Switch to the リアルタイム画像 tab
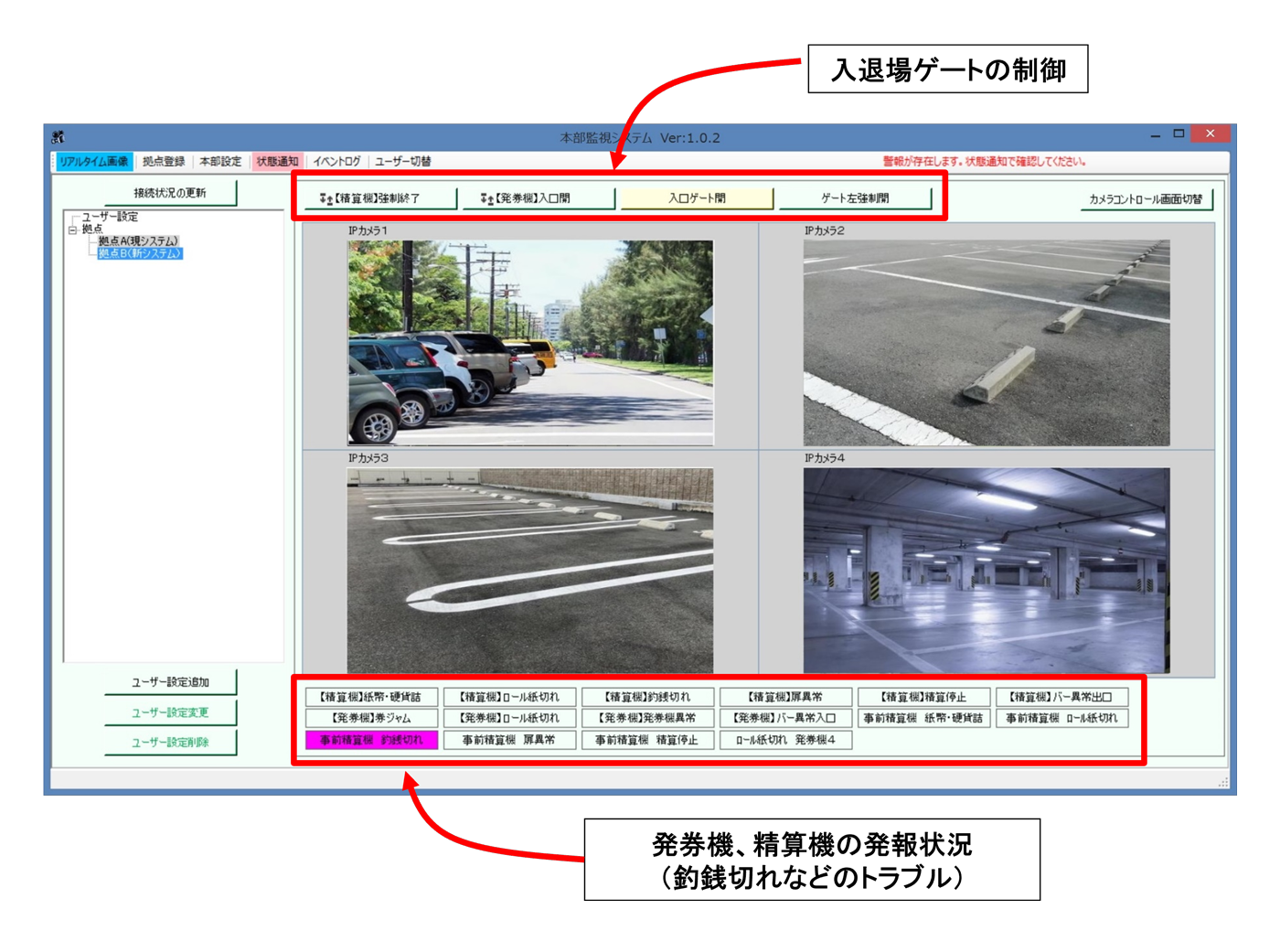 tap(93, 162)
